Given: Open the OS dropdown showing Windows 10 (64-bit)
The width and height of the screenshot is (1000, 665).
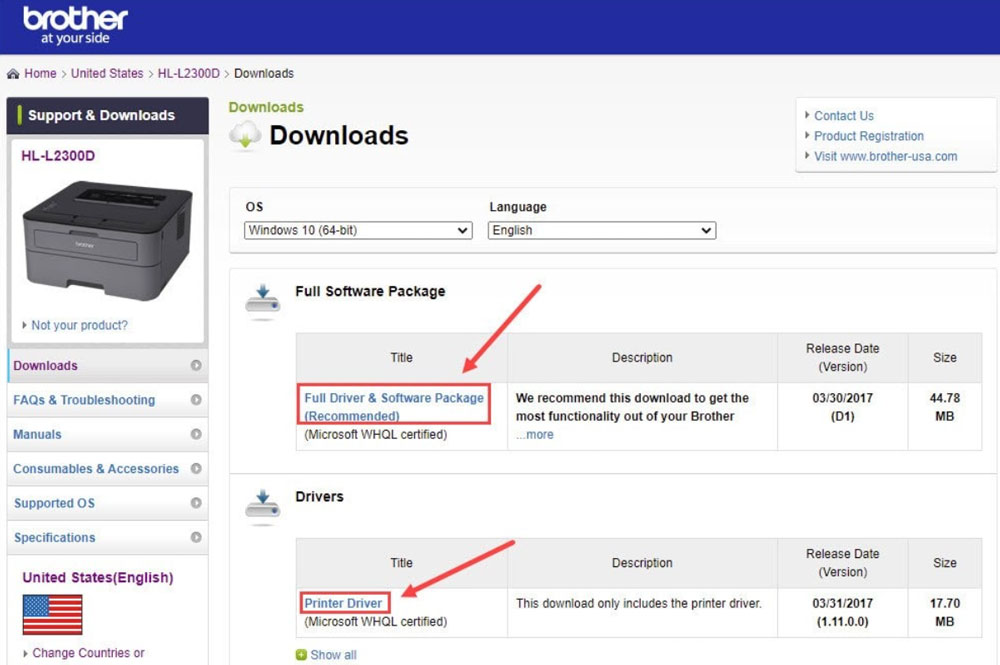Looking at the screenshot, I should [358, 230].
